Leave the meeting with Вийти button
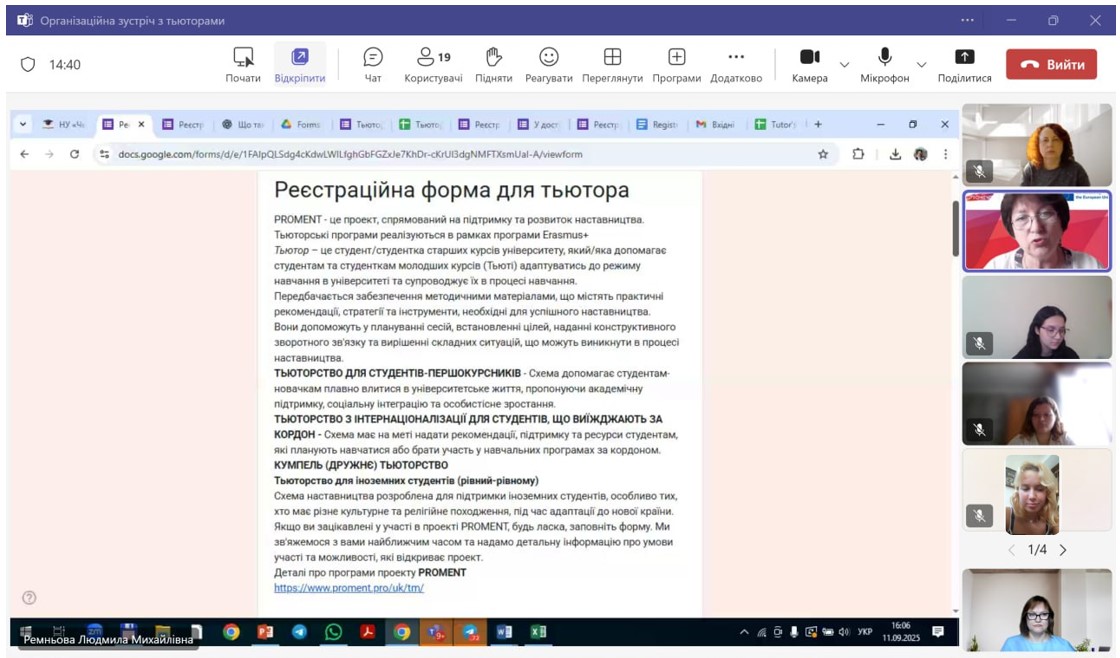Viewport: 1120px width, 658px height. coord(1051,65)
